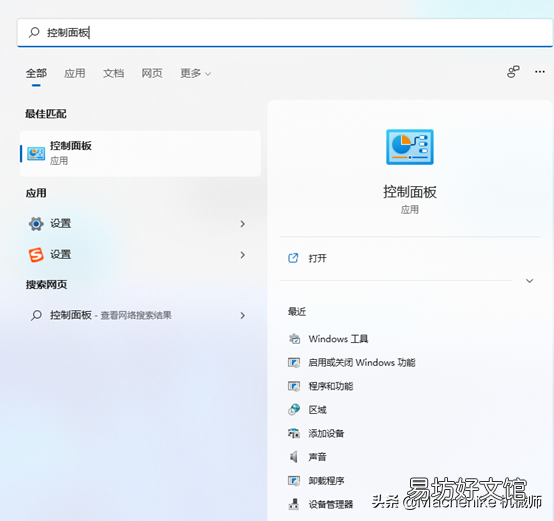Viewport: 554px width, 521px height.
Task: Click the globe icon for 区域
Action: (294, 410)
